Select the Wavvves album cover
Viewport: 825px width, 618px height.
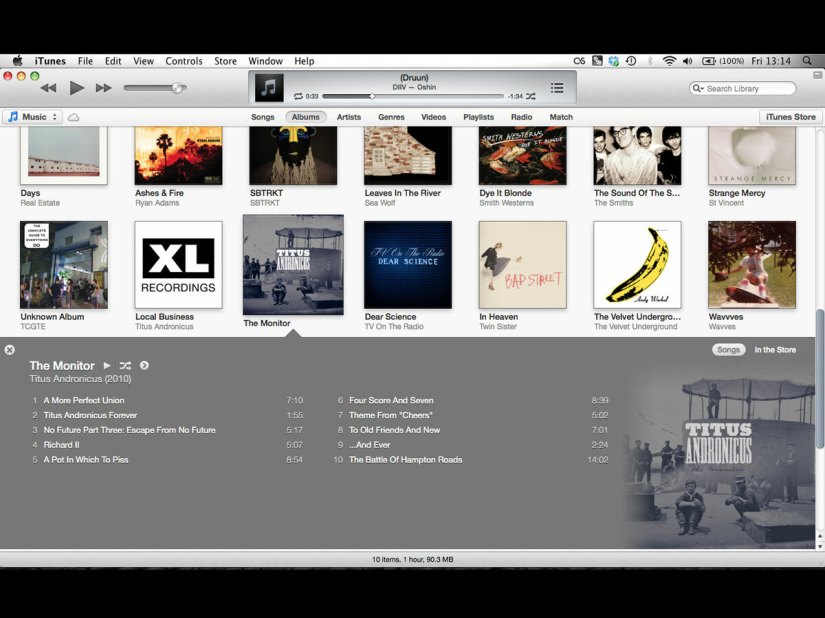coord(752,265)
